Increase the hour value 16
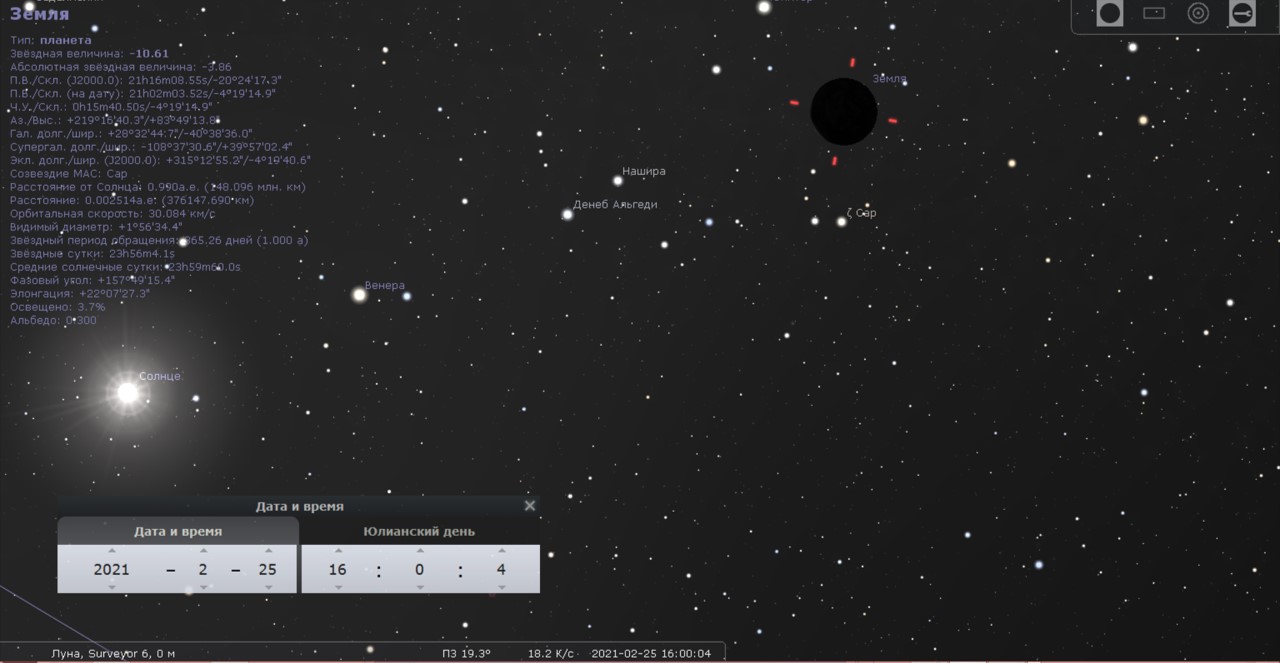Viewport: 1280px width, 663px height. coord(338,550)
